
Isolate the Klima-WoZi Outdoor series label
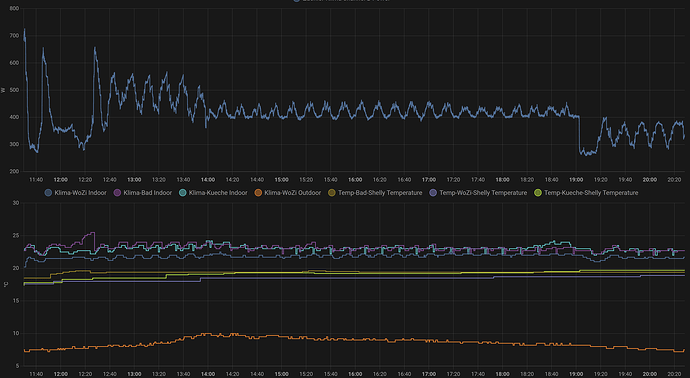coord(293,193)
